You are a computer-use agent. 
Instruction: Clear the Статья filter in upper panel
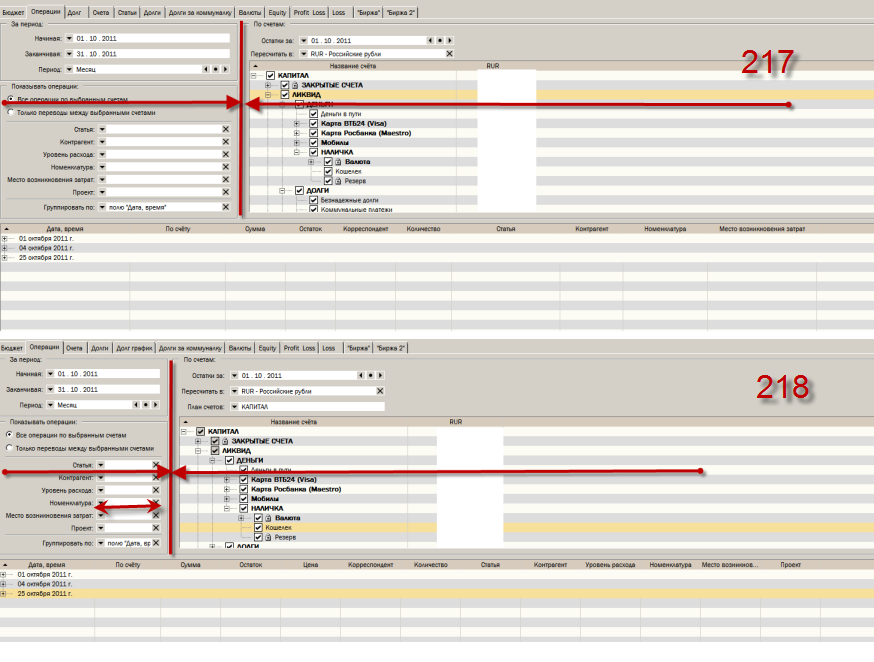tap(225, 130)
